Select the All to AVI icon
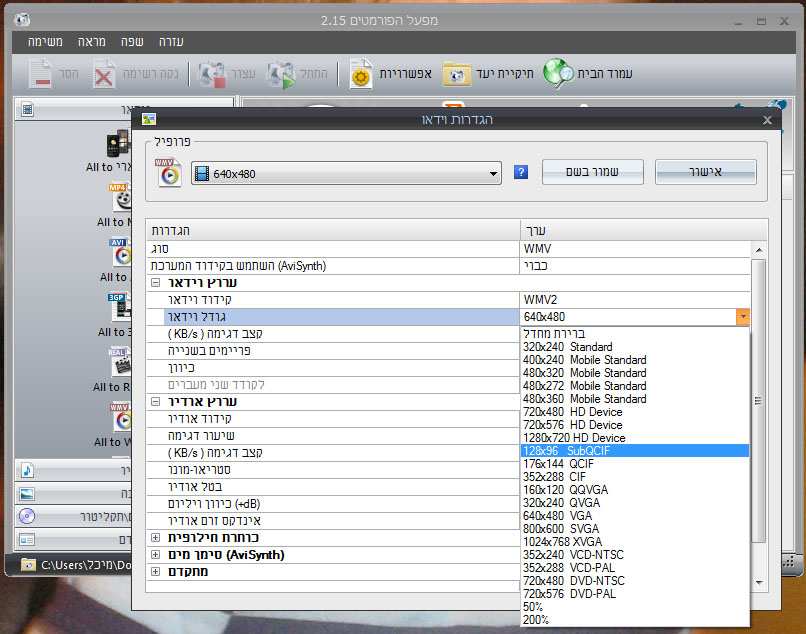This screenshot has height=634, width=806. [x=120, y=252]
